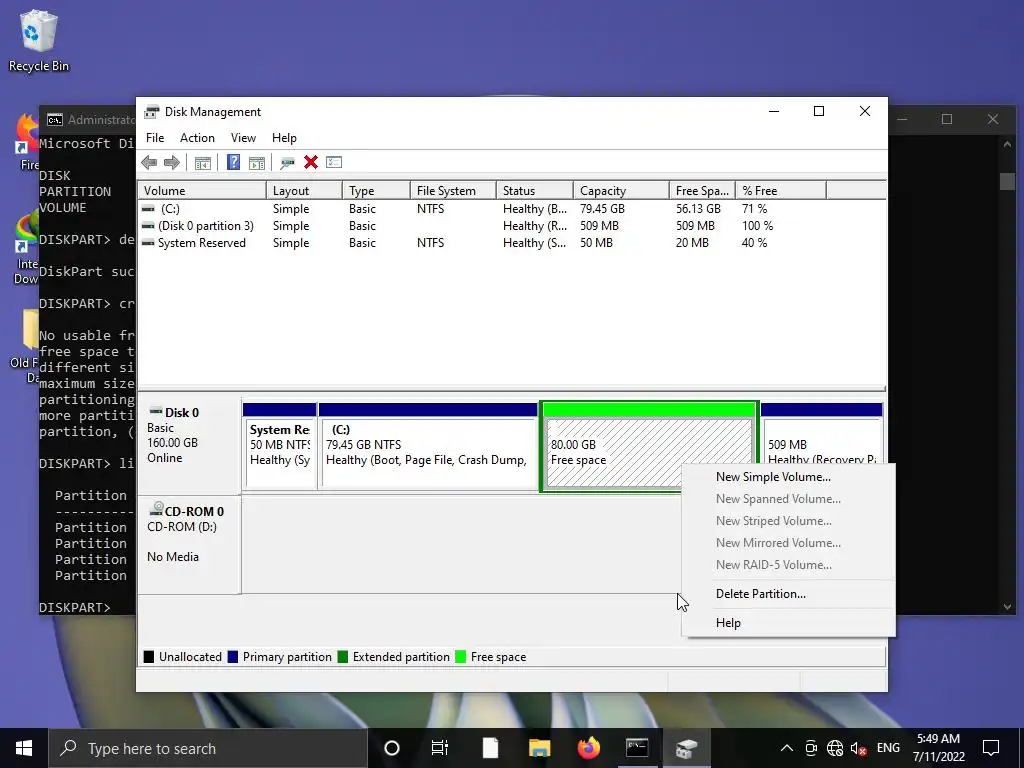
Task: Sort by the Volume column header
Action: (202, 191)
